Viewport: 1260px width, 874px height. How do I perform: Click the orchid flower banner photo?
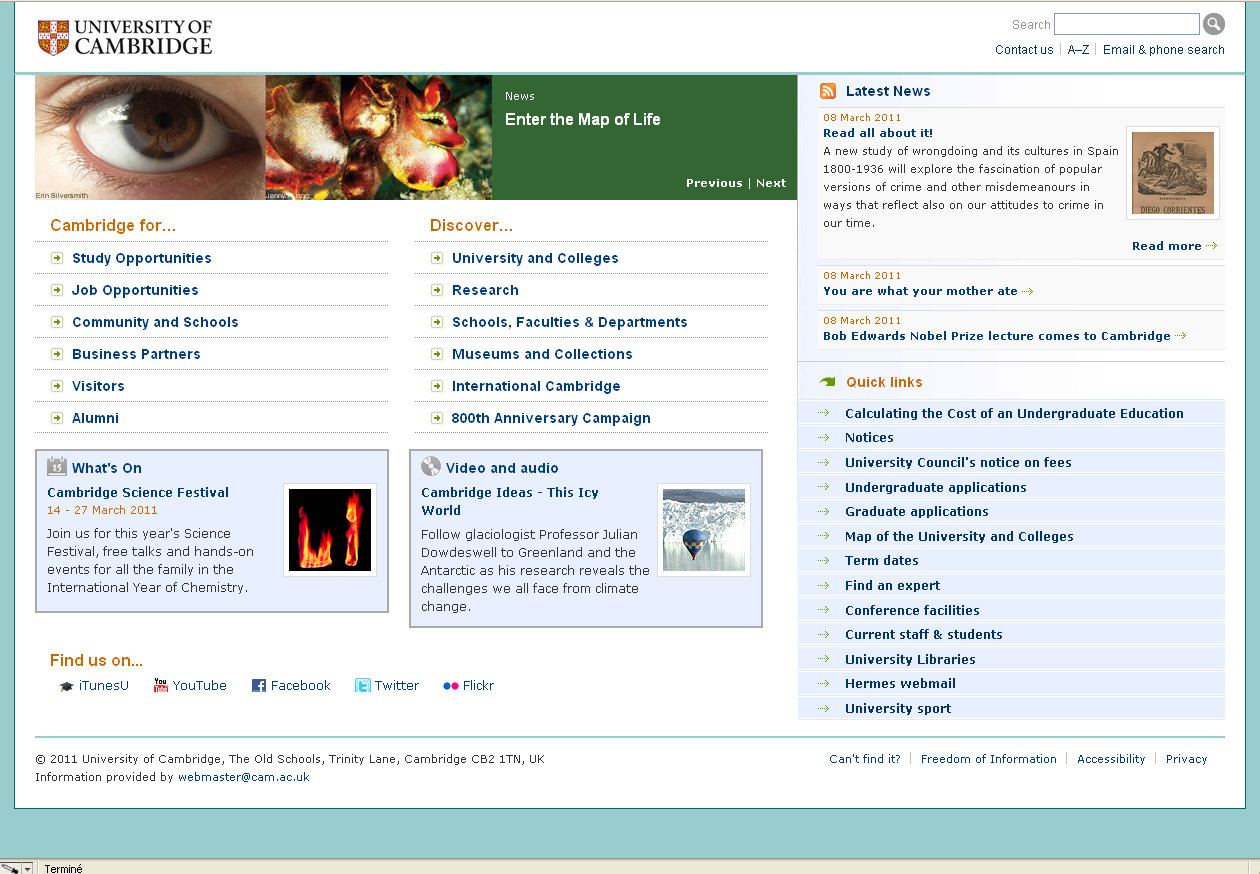379,138
